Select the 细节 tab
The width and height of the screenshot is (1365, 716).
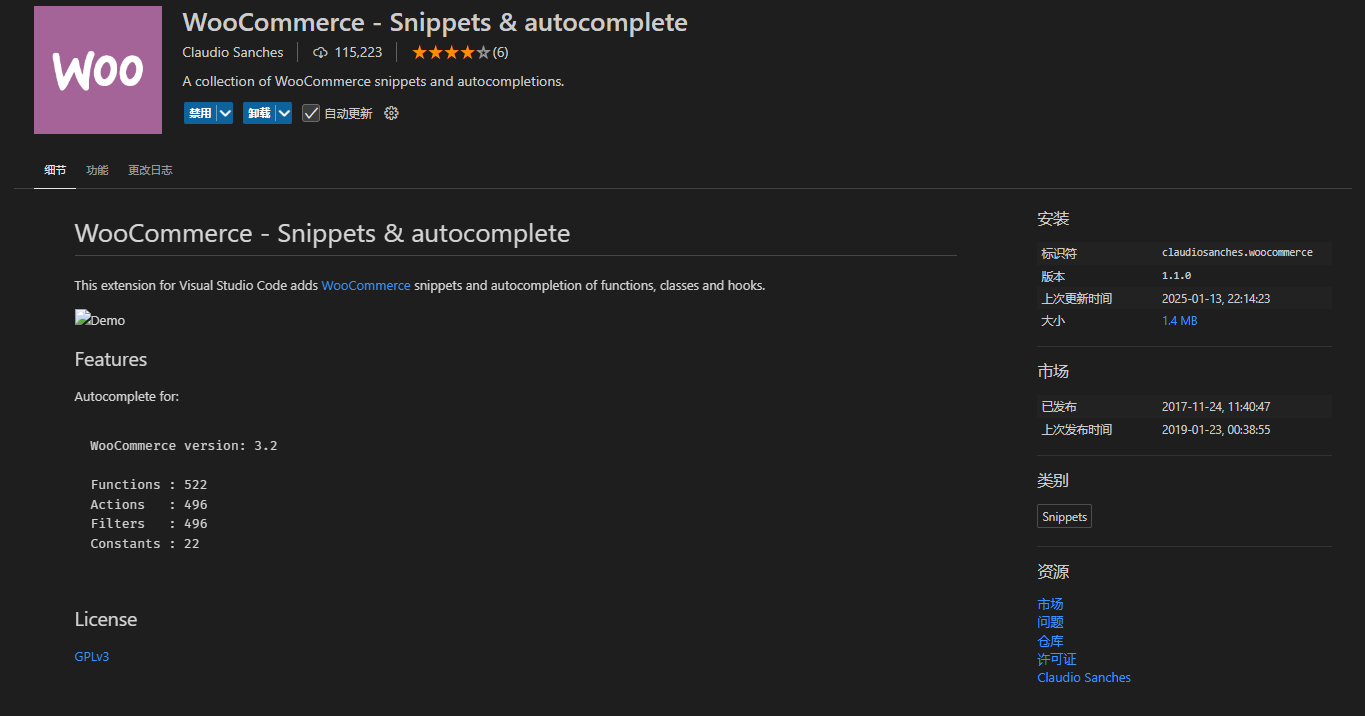[x=55, y=170]
